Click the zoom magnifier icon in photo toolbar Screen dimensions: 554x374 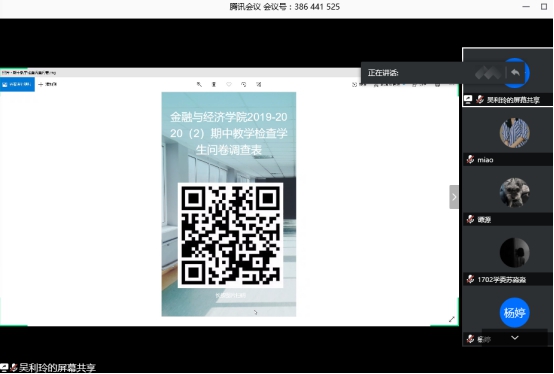pos(199,84)
